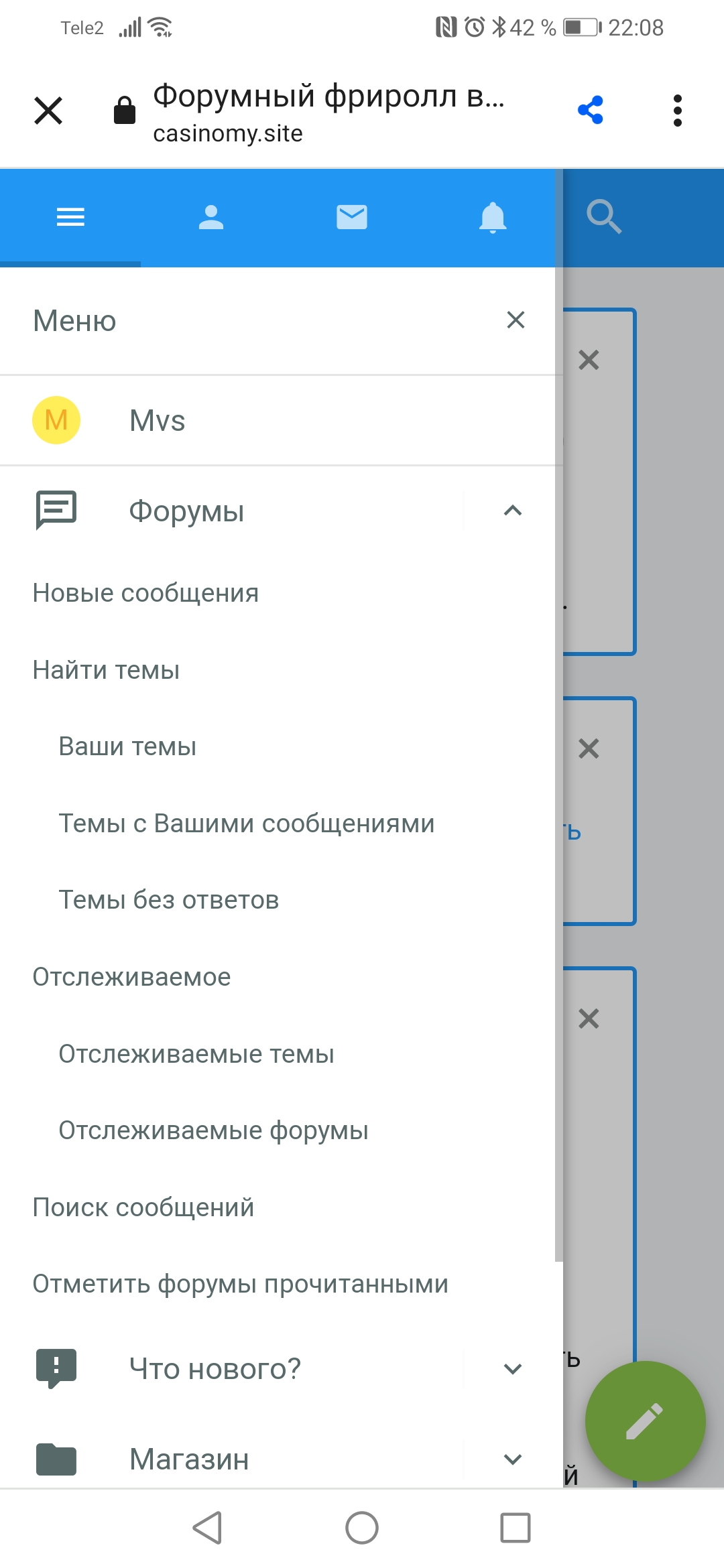Open the Mvs user profile entry
724x1568 pixels.
[157, 421]
